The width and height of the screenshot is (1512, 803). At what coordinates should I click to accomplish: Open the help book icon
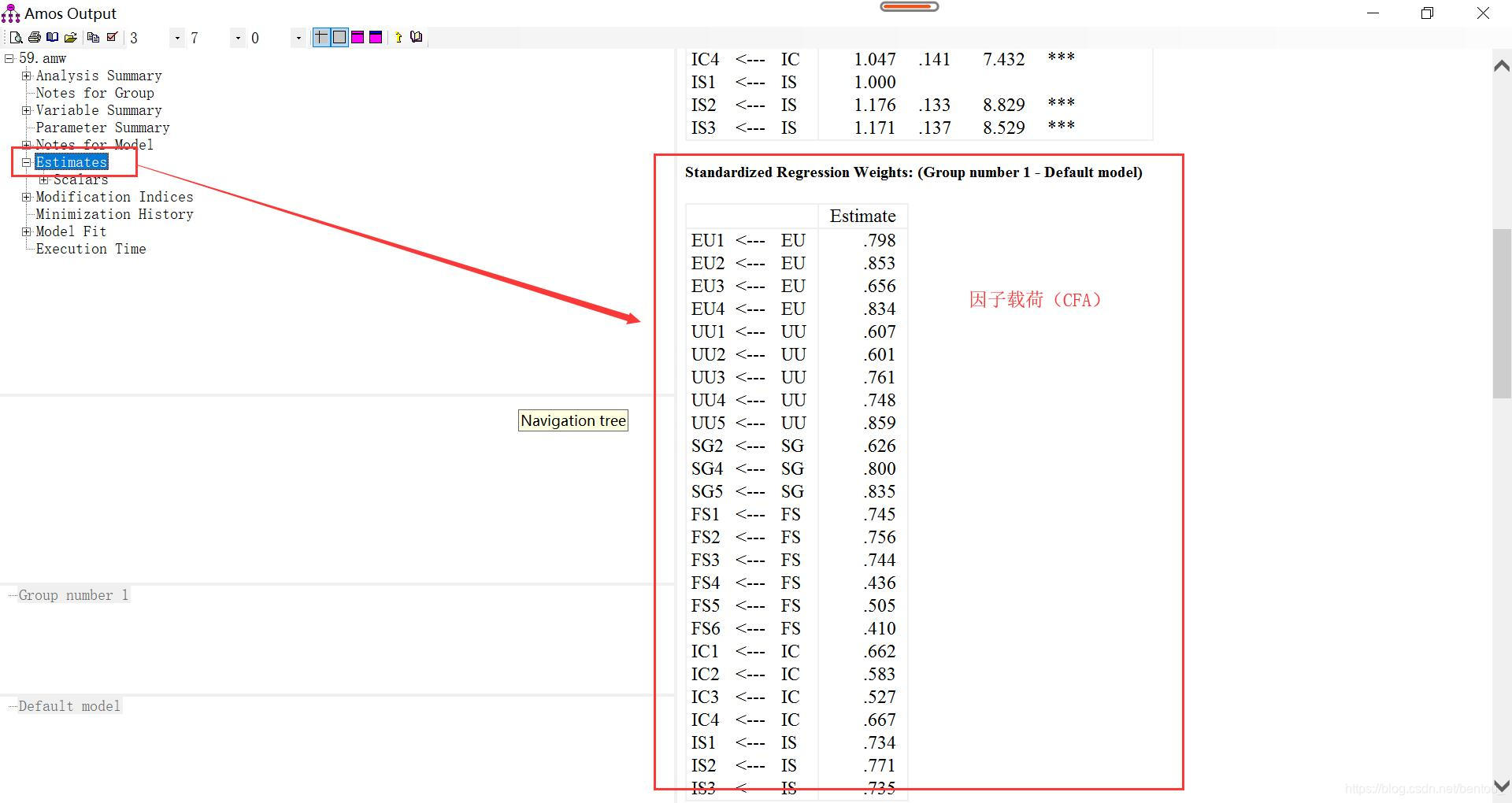point(417,37)
